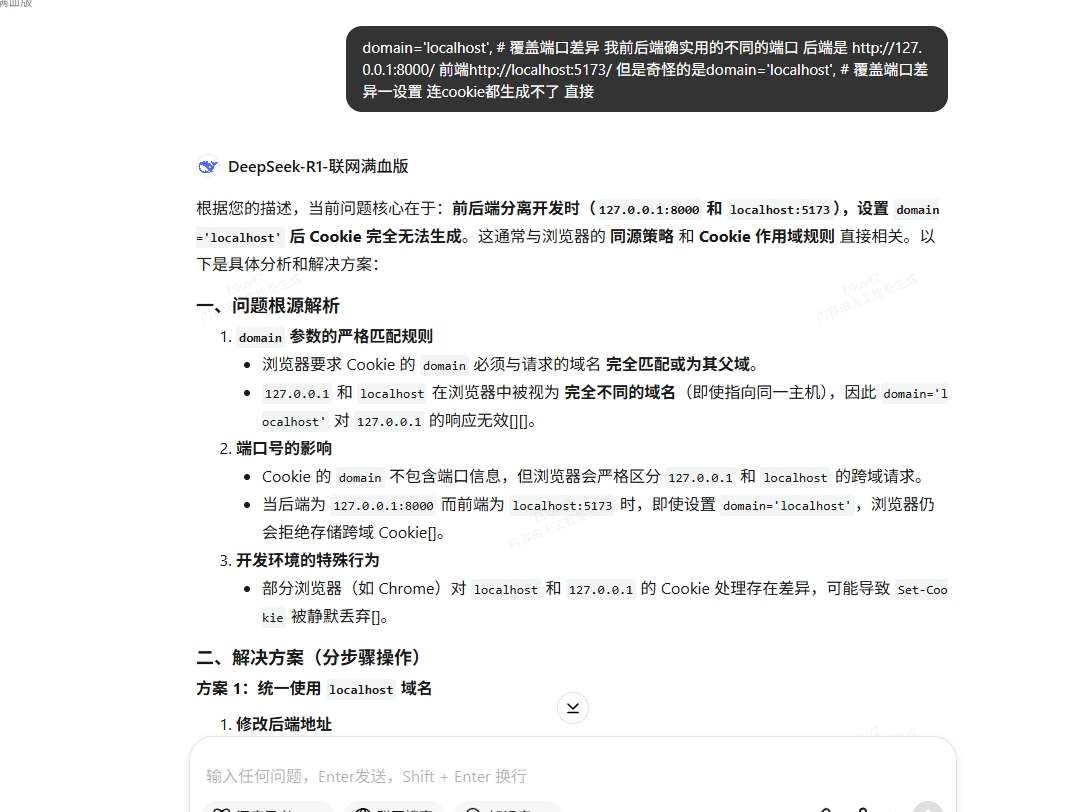Click the item title 开发环境的特殊行为
The width and height of the screenshot is (1076, 812).
click(307, 560)
